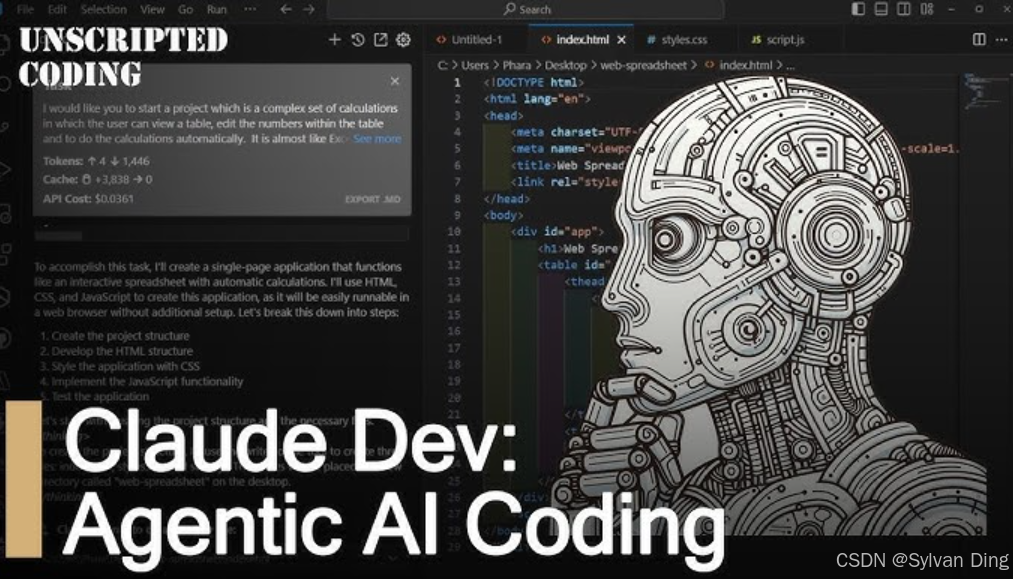Click Tokens count text in task card
Image resolution: width=1013 pixels, height=579 pixels.
tap(96, 161)
